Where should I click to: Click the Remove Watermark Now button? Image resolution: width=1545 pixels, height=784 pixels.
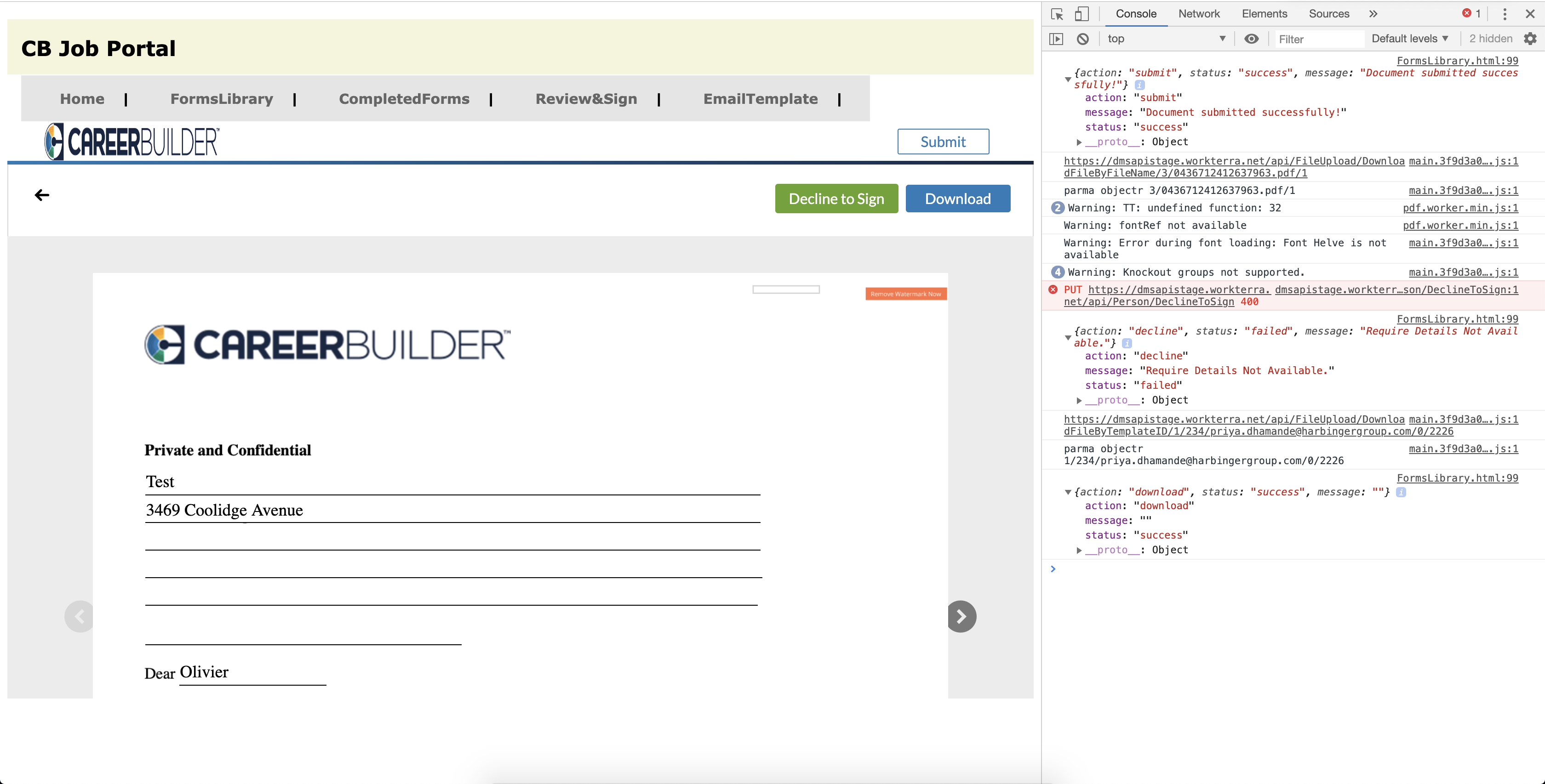tap(906, 294)
